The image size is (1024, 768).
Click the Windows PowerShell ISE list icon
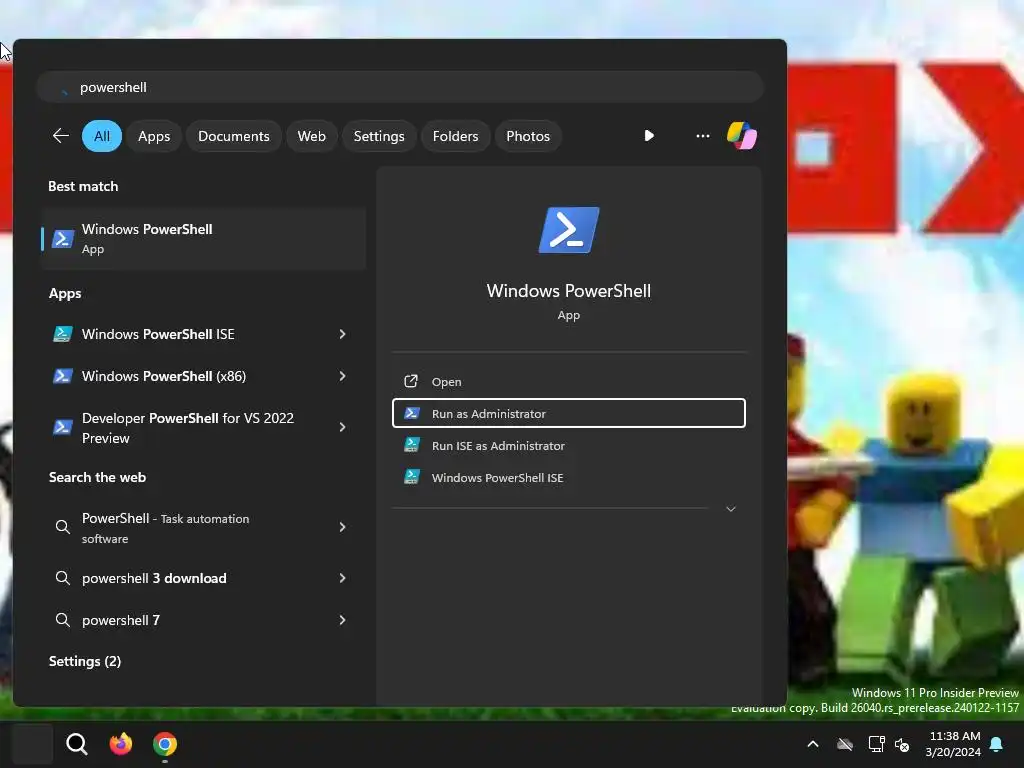pos(63,334)
